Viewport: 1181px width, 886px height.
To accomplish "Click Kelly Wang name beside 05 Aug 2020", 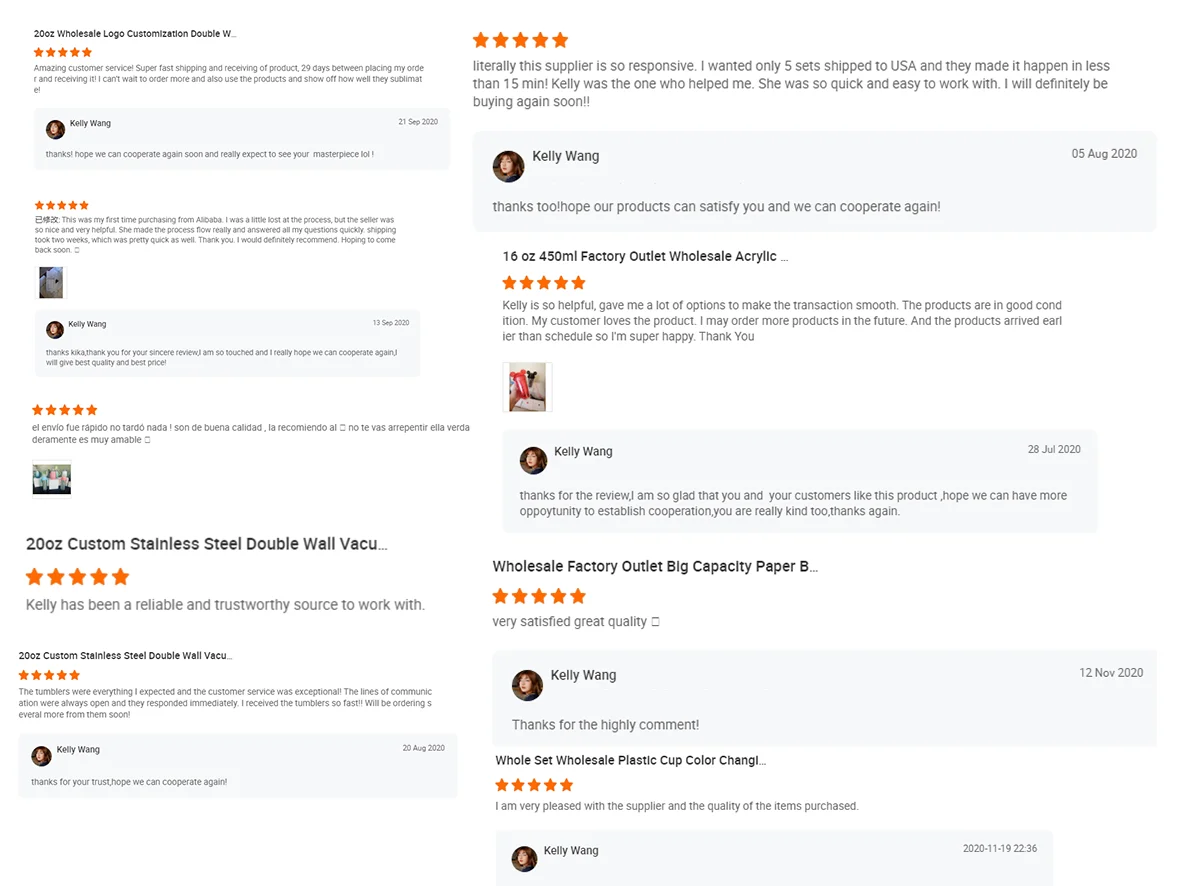I will click(x=565, y=156).
